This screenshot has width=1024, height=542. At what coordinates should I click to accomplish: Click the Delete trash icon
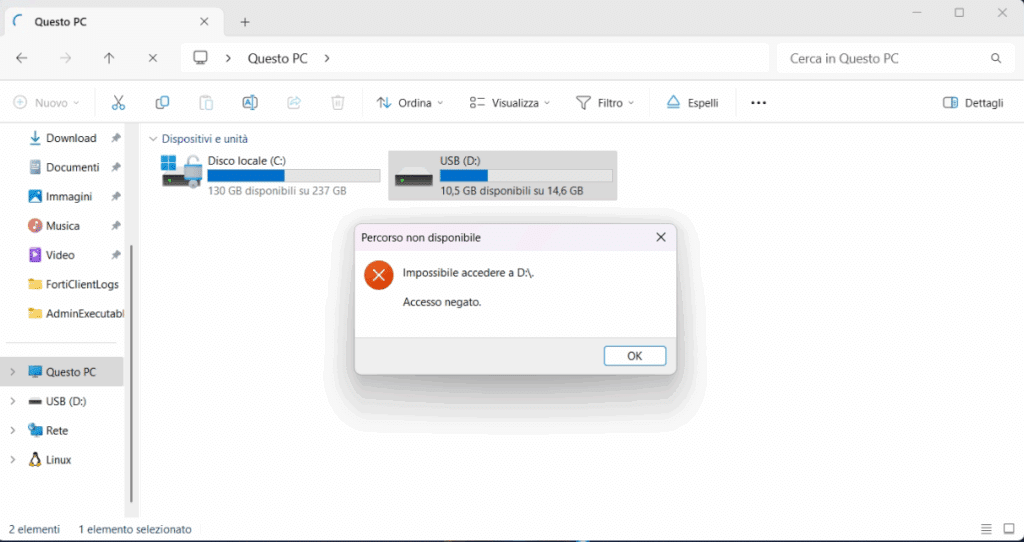[x=338, y=103]
